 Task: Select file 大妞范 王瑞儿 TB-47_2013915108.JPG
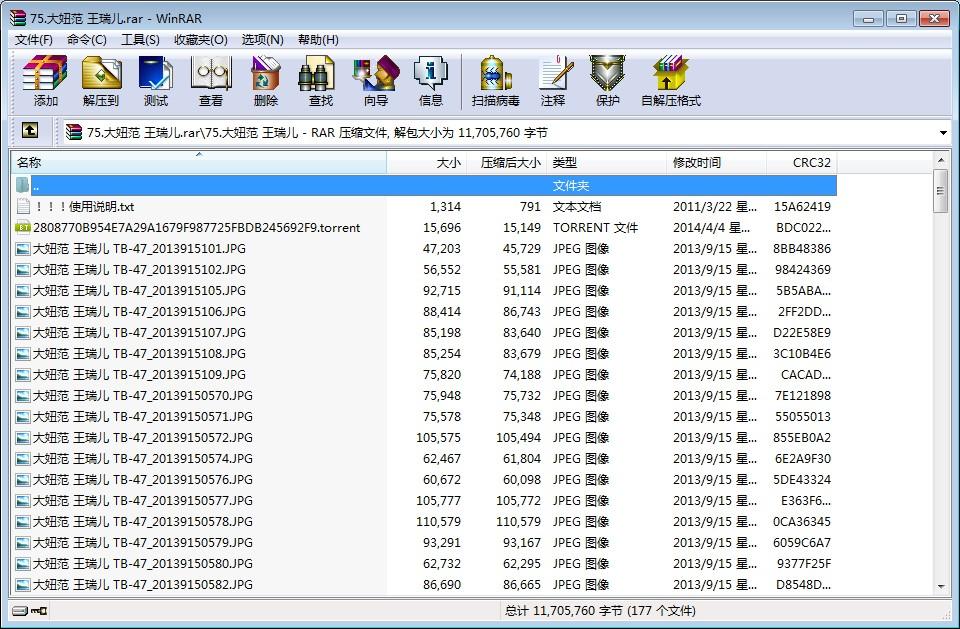pos(424,353)
